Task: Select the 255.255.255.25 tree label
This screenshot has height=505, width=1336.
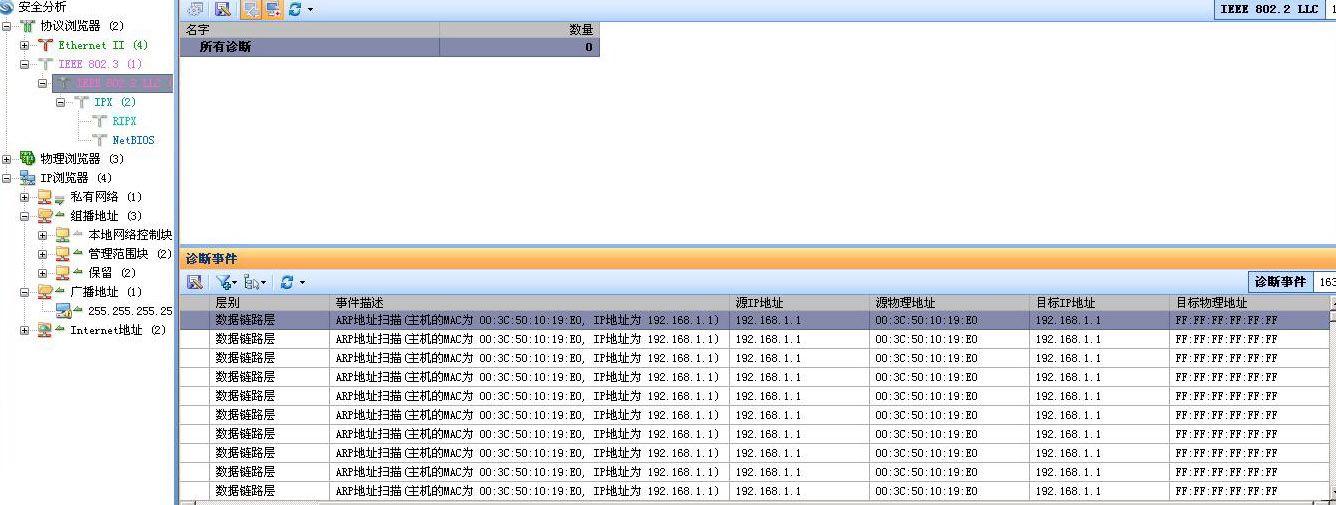Action: pos(130,311)
